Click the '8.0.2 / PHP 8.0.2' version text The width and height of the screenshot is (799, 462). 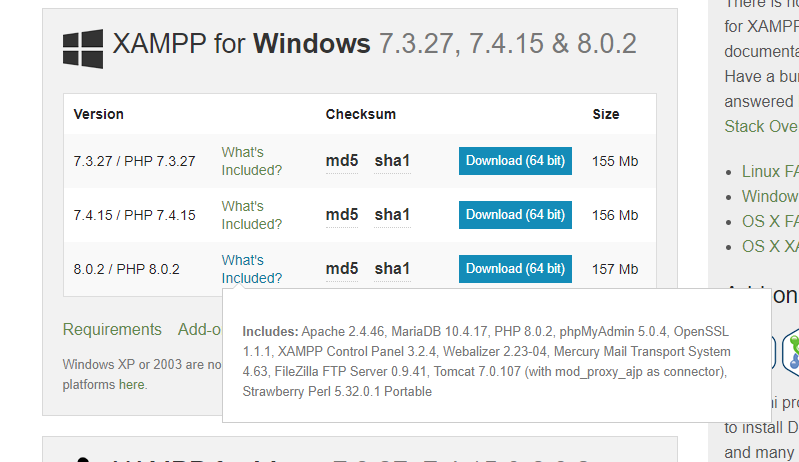tap(126, 269)
